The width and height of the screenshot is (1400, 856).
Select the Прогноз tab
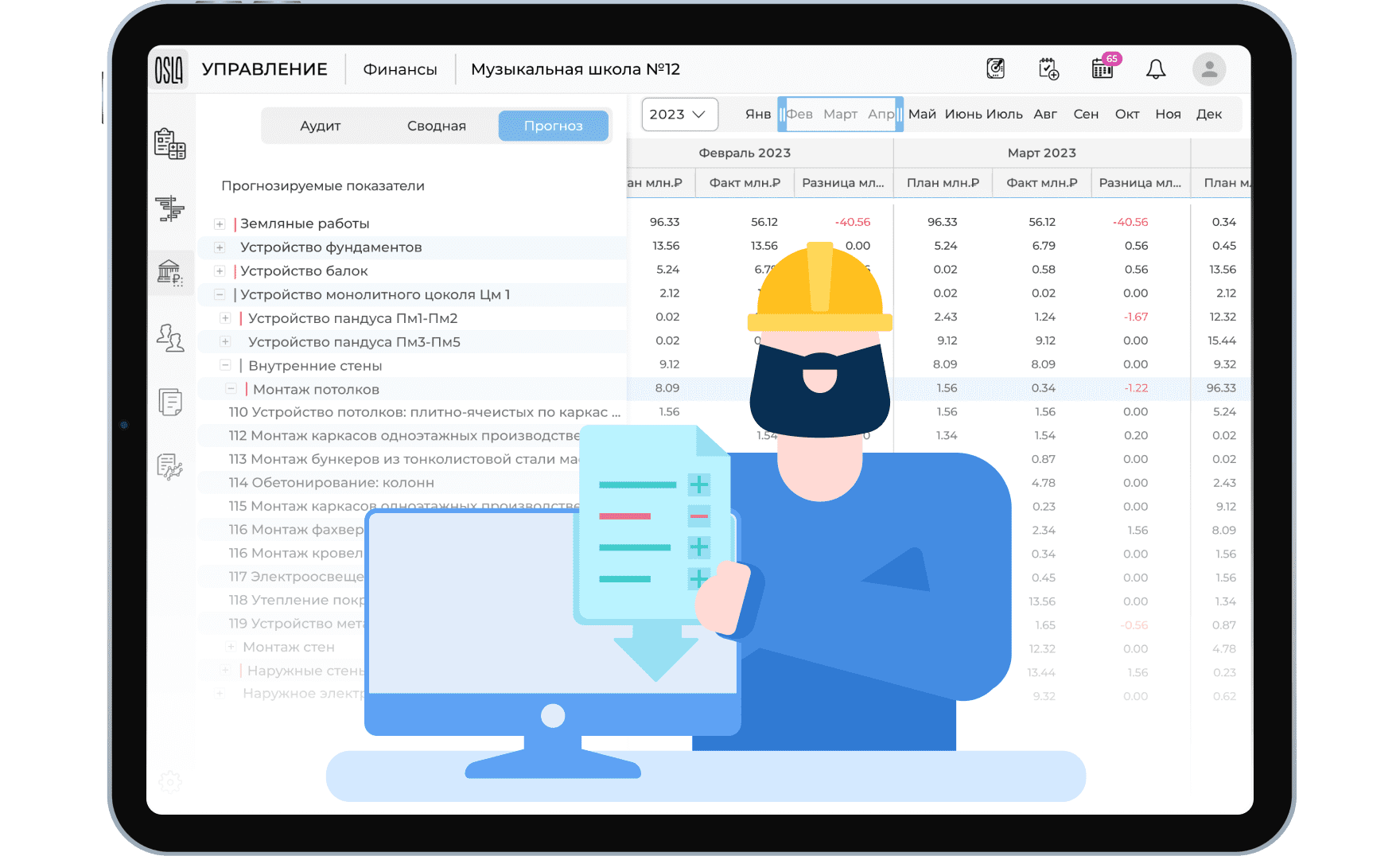click(x=553, y=126)
